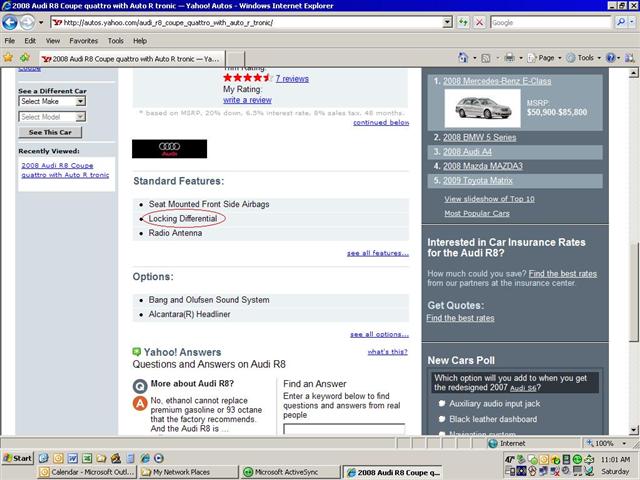Click the what's this? link

[x=387, y=351]
